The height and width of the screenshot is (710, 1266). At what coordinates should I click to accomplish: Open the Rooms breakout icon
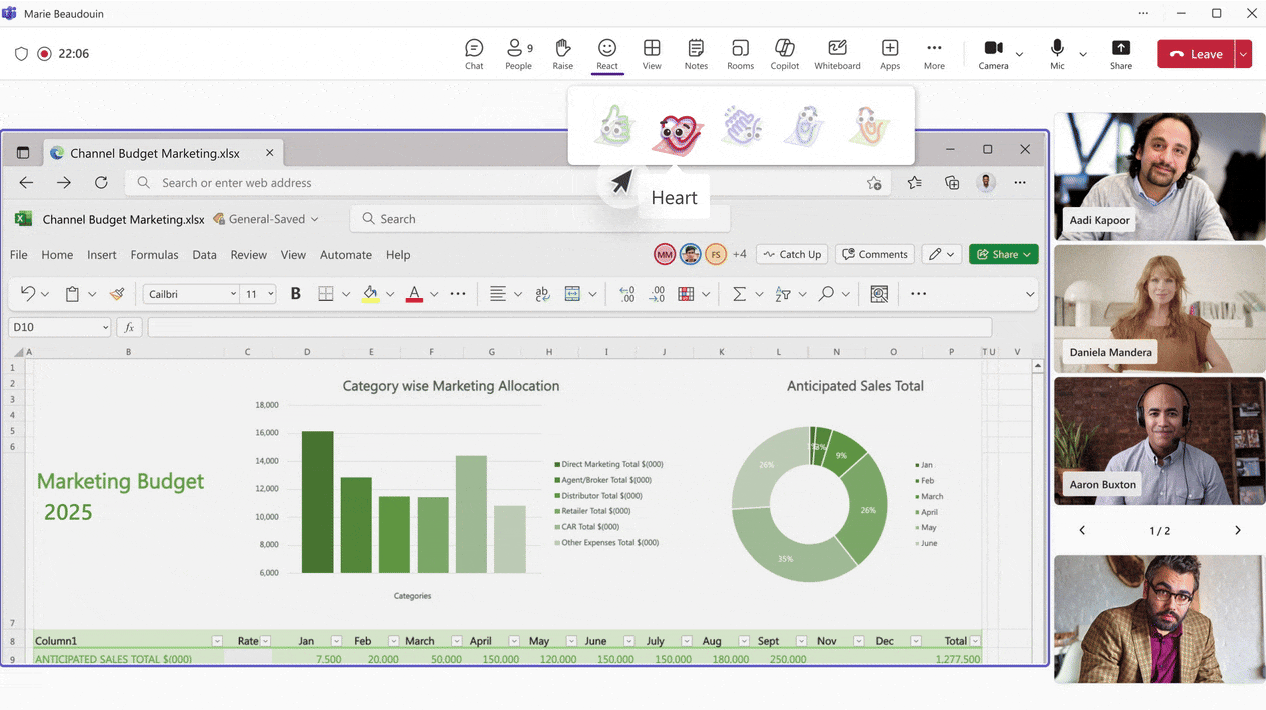pos(740,54)
